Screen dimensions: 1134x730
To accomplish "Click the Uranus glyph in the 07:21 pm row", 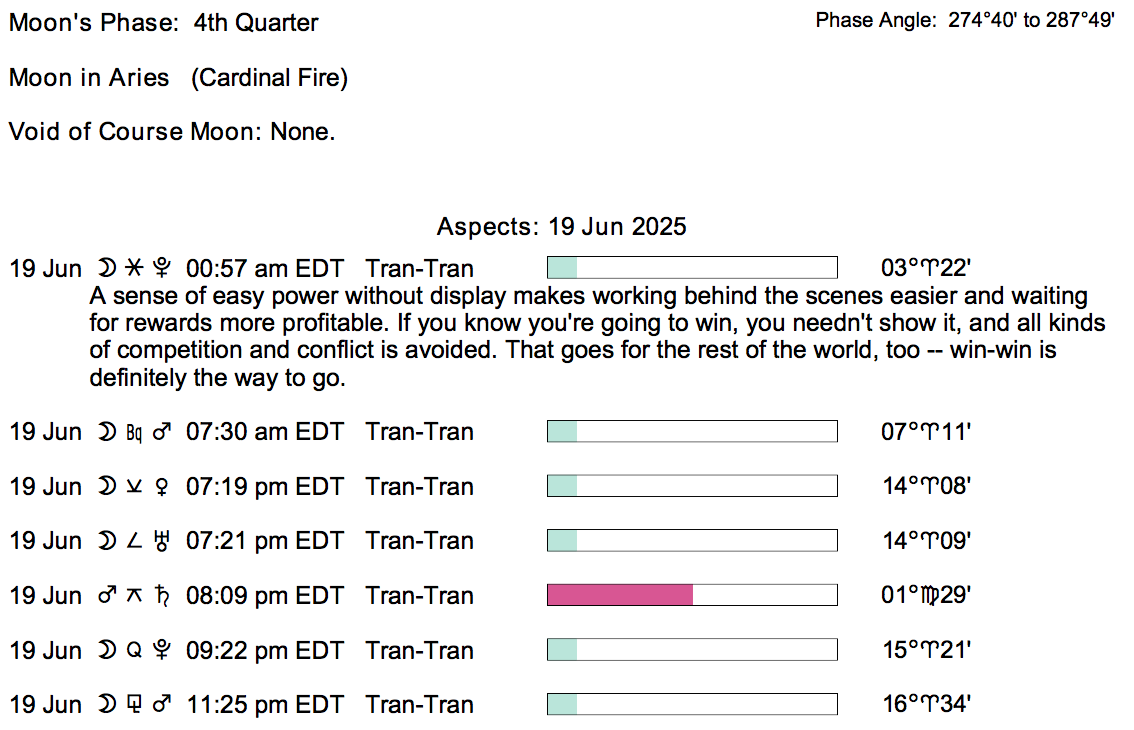I will [x=162, y=542].
